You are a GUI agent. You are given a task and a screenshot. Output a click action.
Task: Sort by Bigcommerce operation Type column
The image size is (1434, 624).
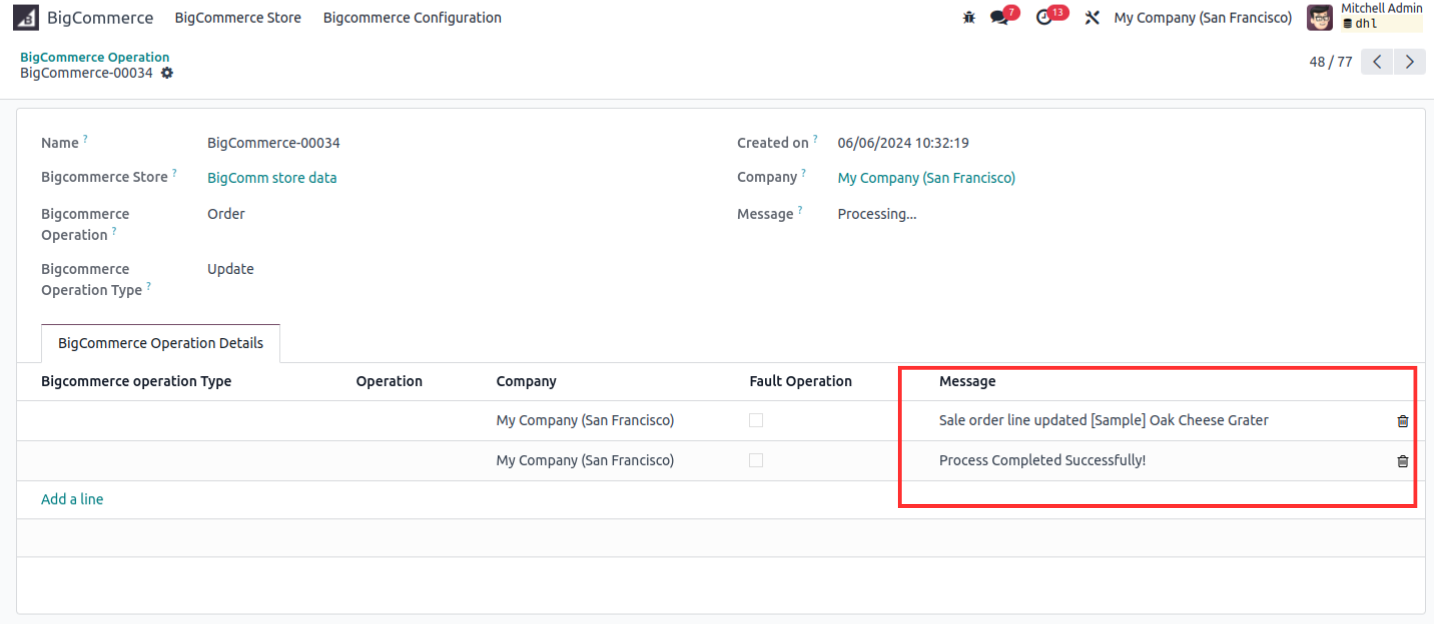136,382
